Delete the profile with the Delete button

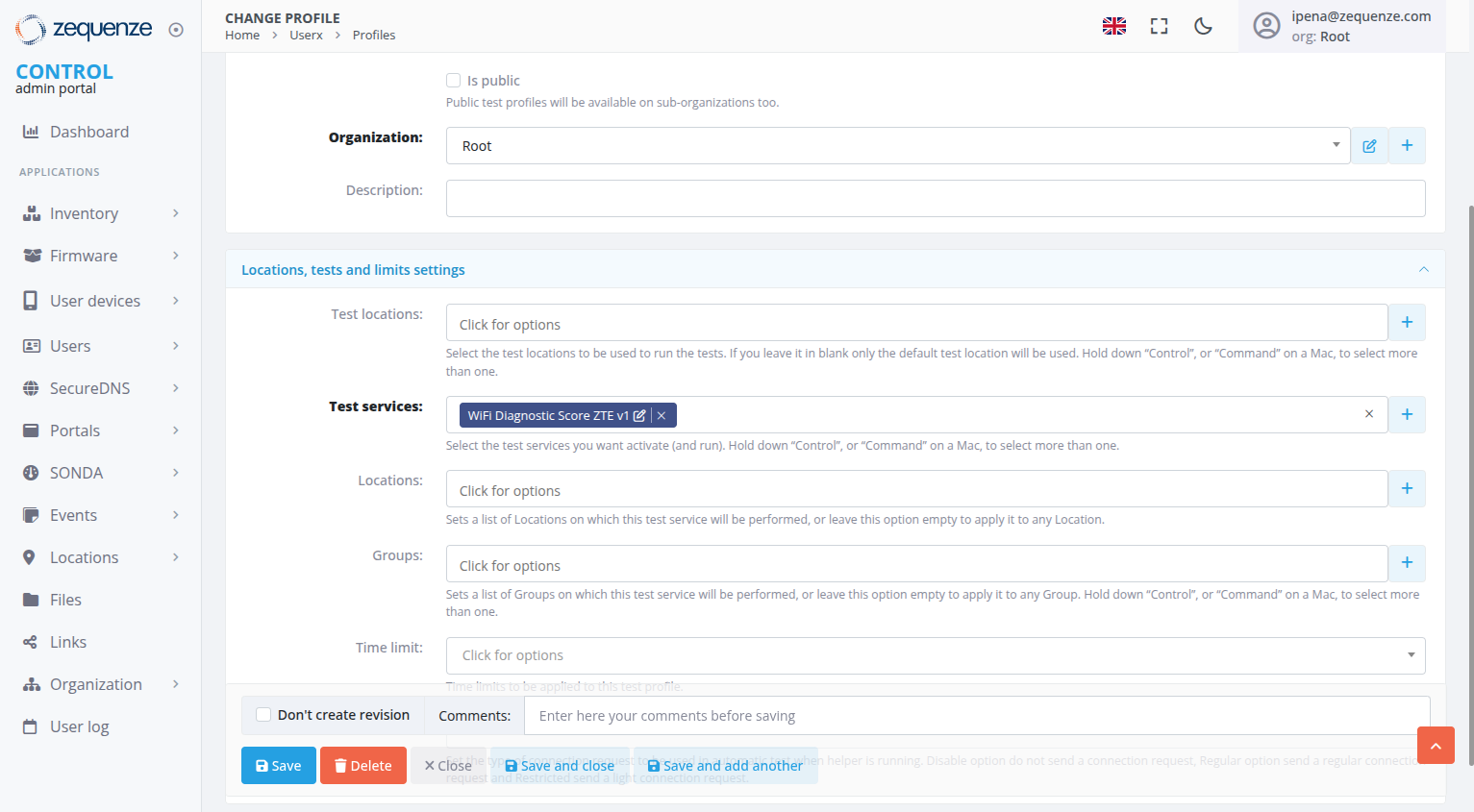click(362, 765)
